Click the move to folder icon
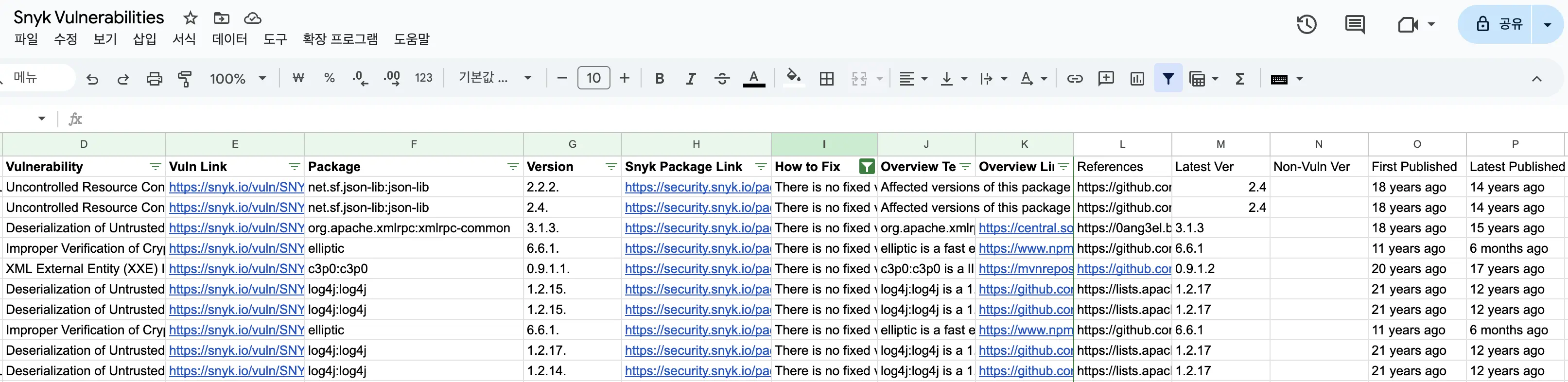Screen dimensions: 1568x382 [x=222, y=17]
